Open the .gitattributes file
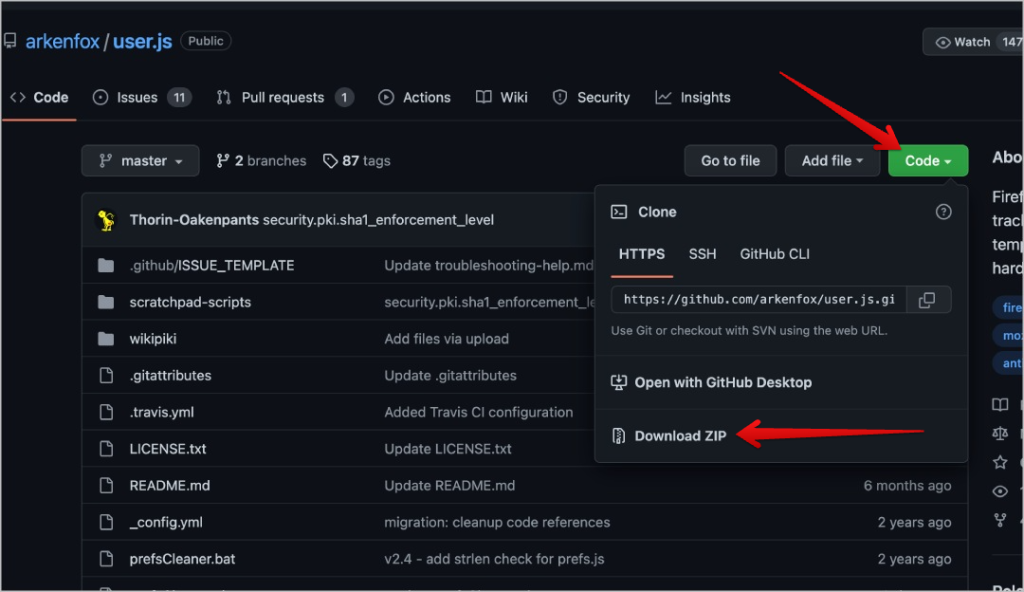This screenshot has width=1024, height=592. 170,375
